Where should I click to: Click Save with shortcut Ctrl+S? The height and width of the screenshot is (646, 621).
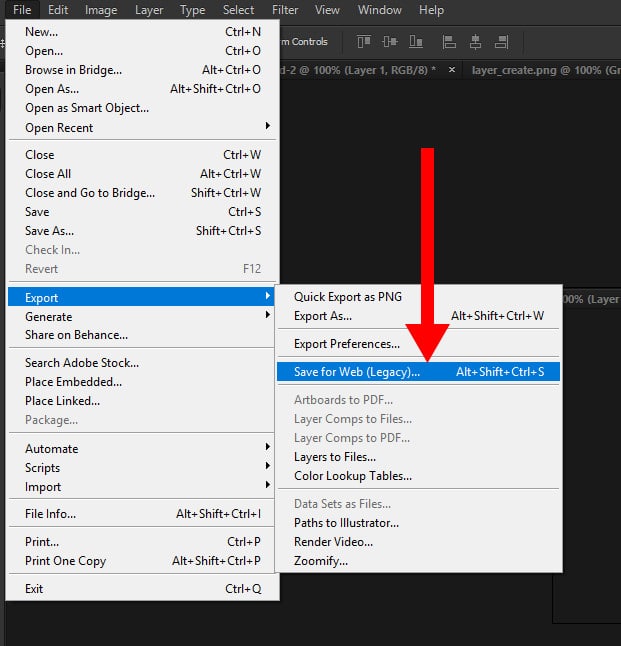141,211
